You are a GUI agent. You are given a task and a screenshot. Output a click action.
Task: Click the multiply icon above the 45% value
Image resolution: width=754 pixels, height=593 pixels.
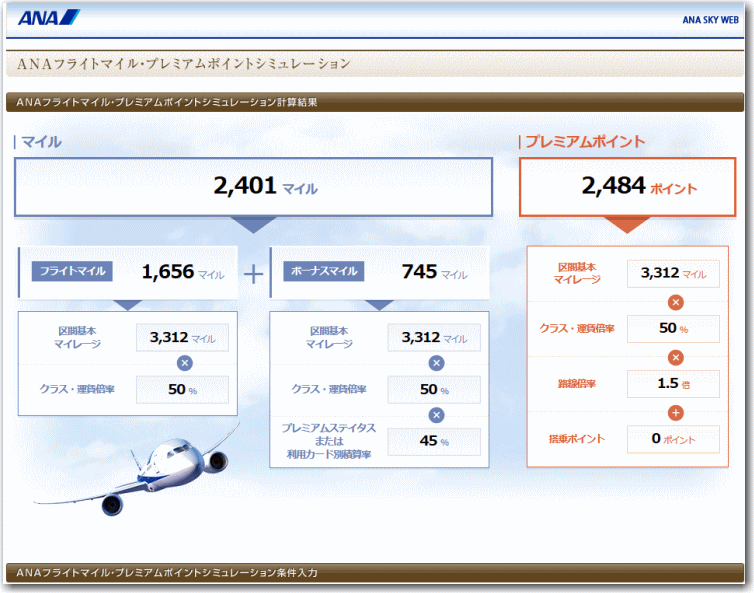pyautogui.click(x=436, y=415)
